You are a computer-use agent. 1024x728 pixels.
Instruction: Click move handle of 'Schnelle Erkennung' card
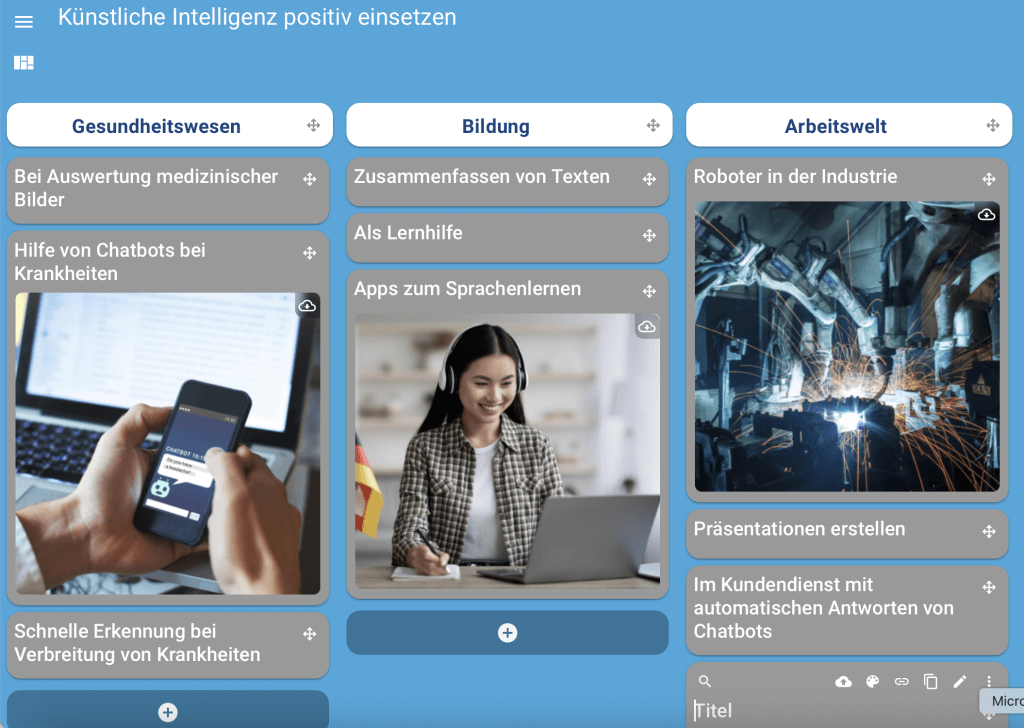click(310, 634)
